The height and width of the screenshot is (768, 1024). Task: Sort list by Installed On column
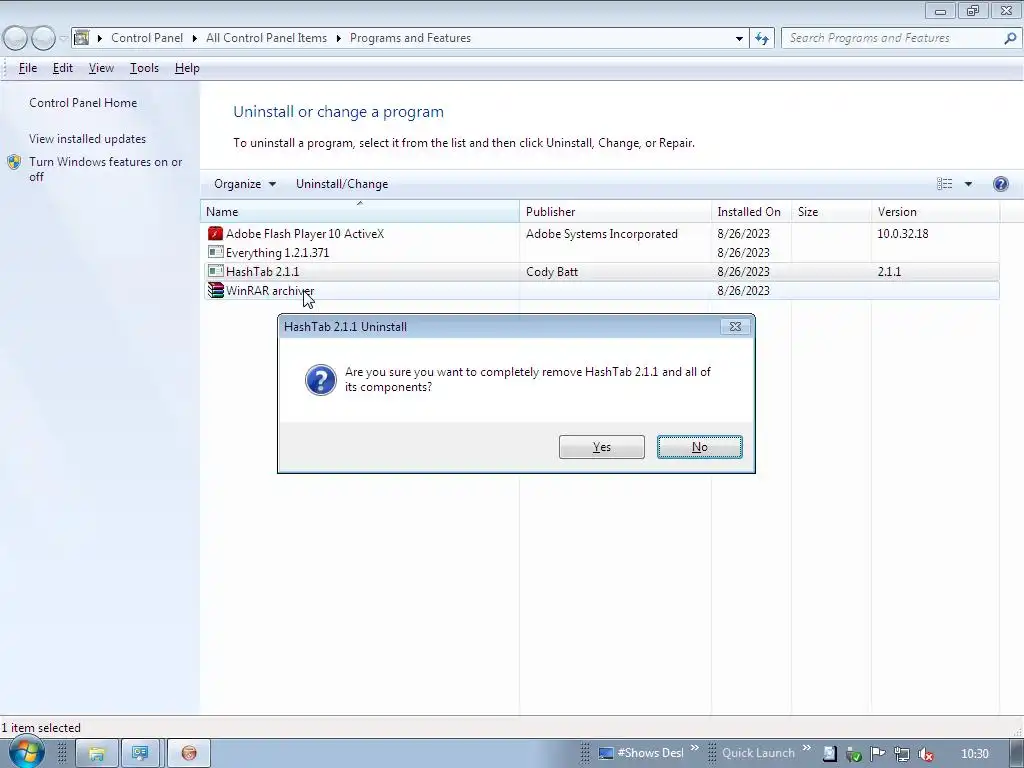[x=751, y=212]
